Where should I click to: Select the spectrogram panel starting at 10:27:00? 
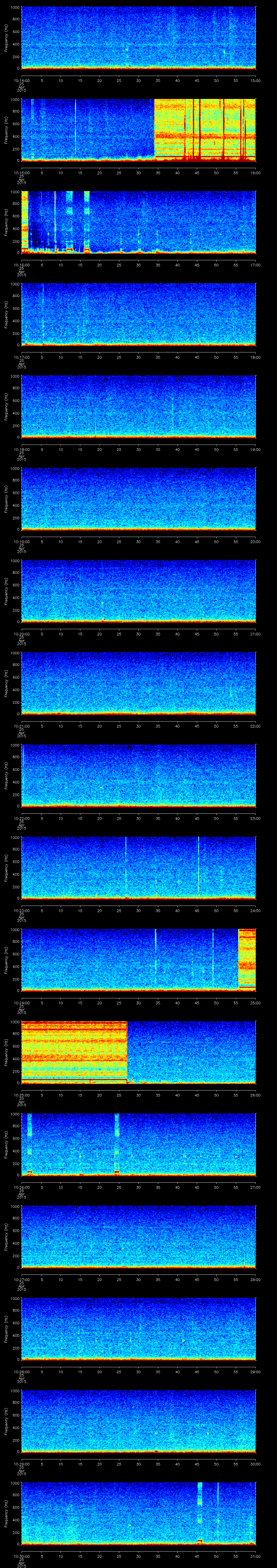click(x=138, y=1237)
